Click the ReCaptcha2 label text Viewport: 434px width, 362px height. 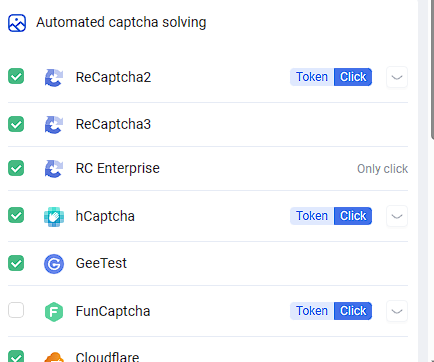113,77
